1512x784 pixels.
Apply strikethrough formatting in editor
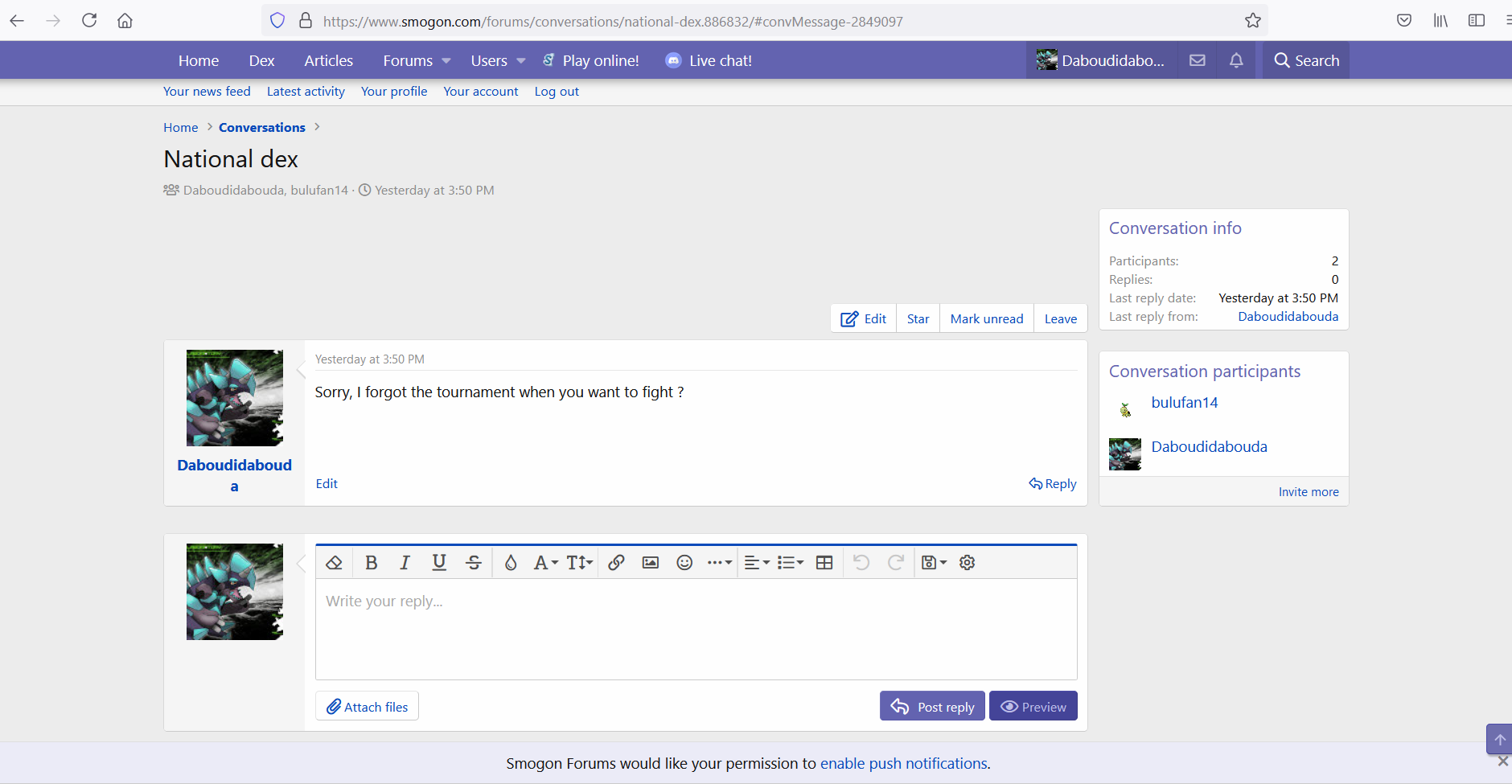474,563
